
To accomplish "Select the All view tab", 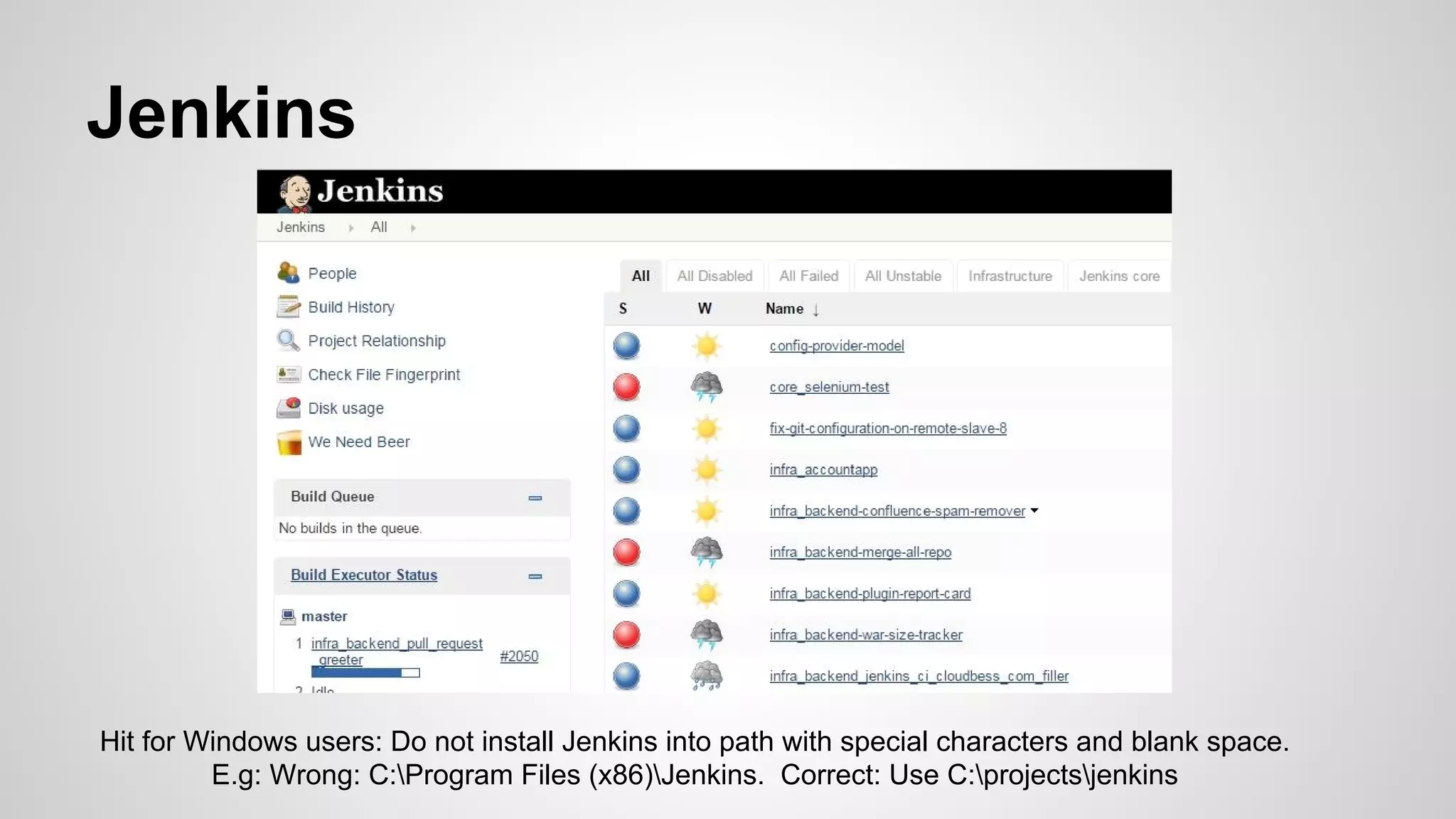I will (641, 276).
